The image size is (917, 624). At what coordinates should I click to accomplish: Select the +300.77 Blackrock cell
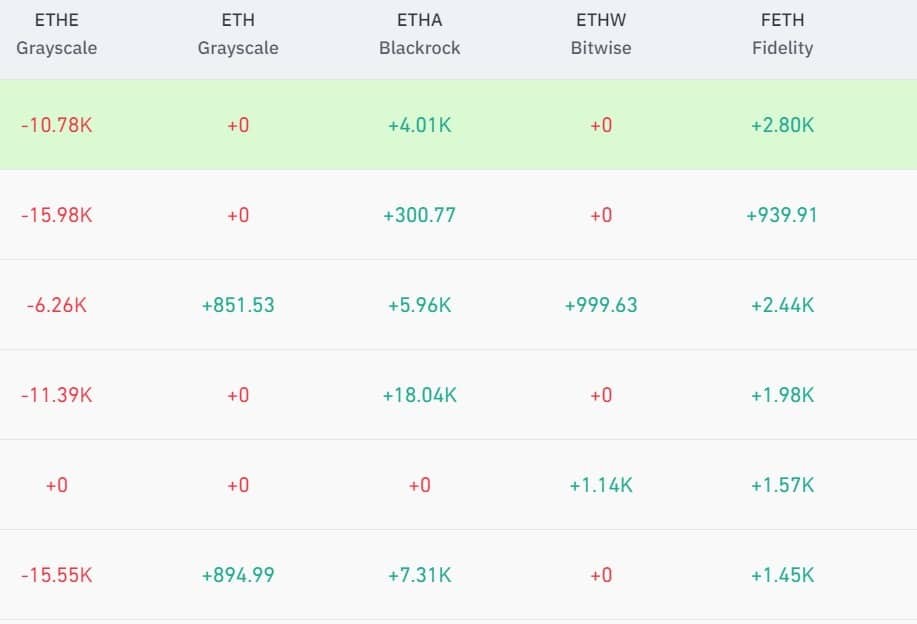420,215
